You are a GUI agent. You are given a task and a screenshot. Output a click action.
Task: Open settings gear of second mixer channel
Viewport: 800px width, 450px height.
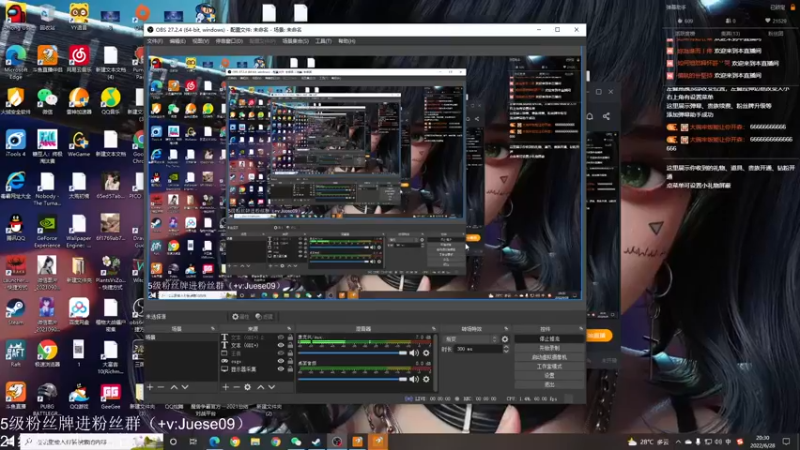(x=426, y=379)
